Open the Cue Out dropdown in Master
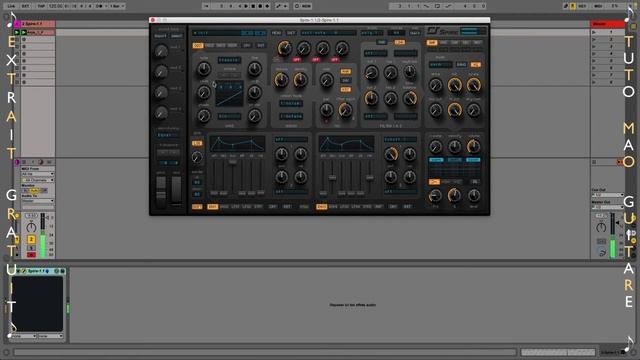The width and height of the screenshot is (640, 360). pyautogui.click(x=607, y=195)
